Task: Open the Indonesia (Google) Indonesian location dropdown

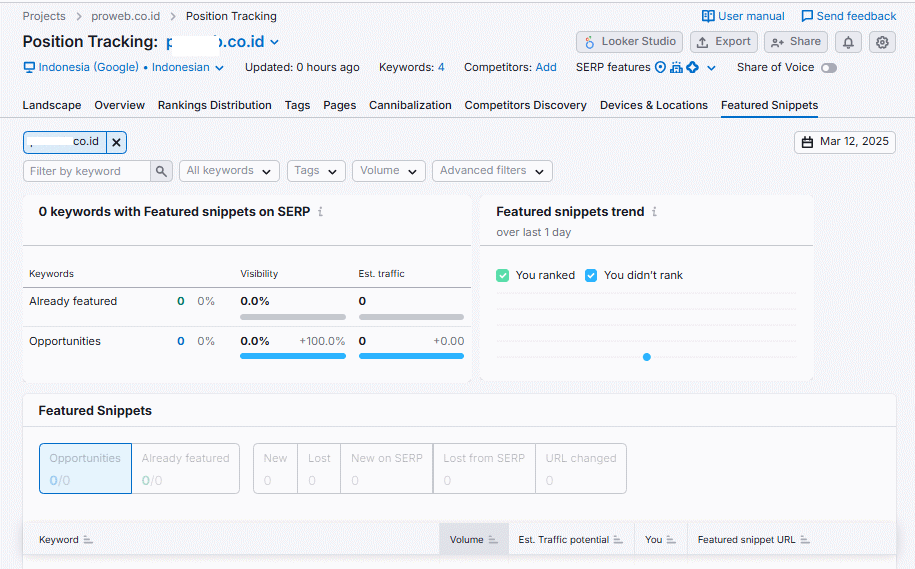Action: pyautogui.click(x=124, y=67)
